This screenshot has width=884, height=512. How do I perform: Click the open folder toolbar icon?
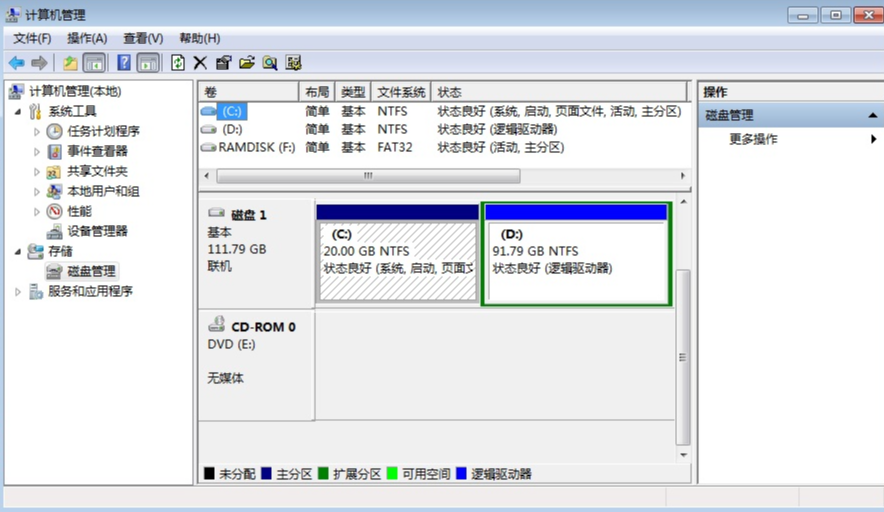point(247,63)
